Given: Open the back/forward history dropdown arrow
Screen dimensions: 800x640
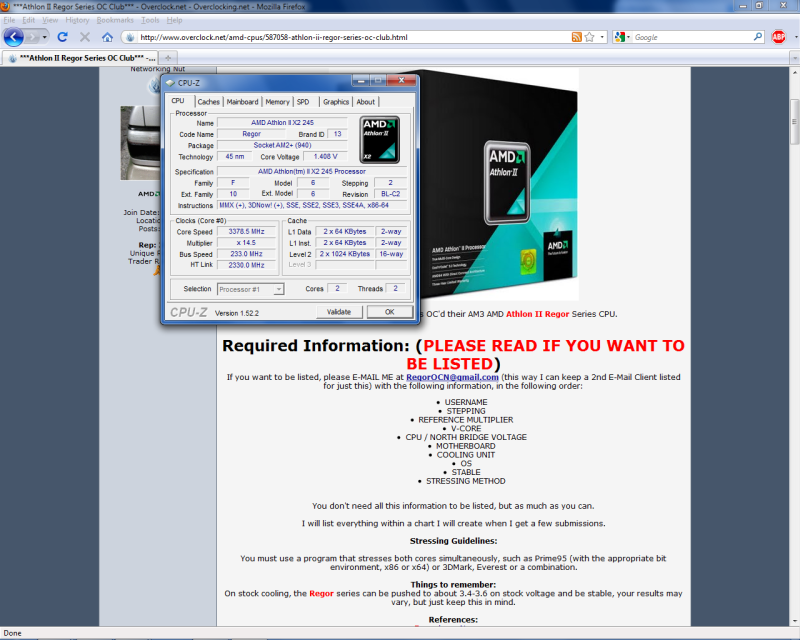Looking at the screenshot, I should [45, 37].
